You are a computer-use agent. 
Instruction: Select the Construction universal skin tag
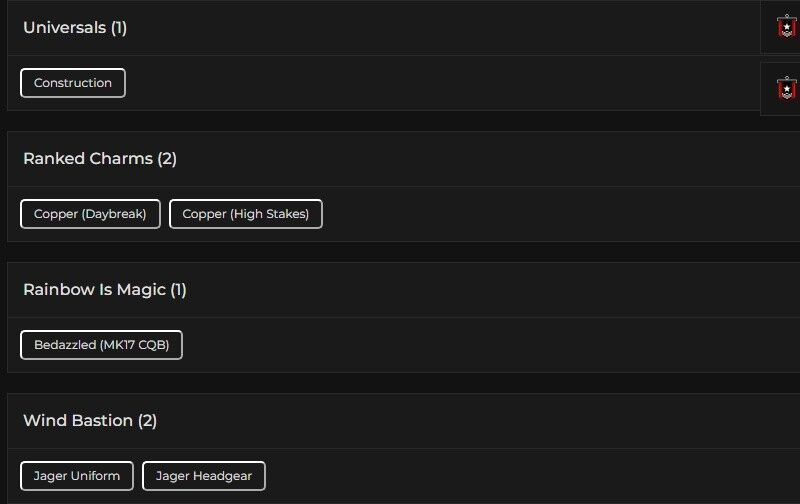click(73, 83)
